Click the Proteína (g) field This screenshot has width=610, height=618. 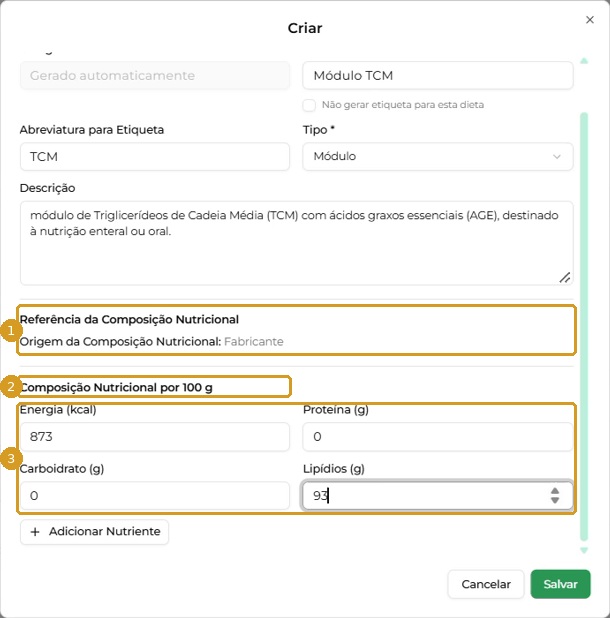pyautogui.click(x=437, y=437)
